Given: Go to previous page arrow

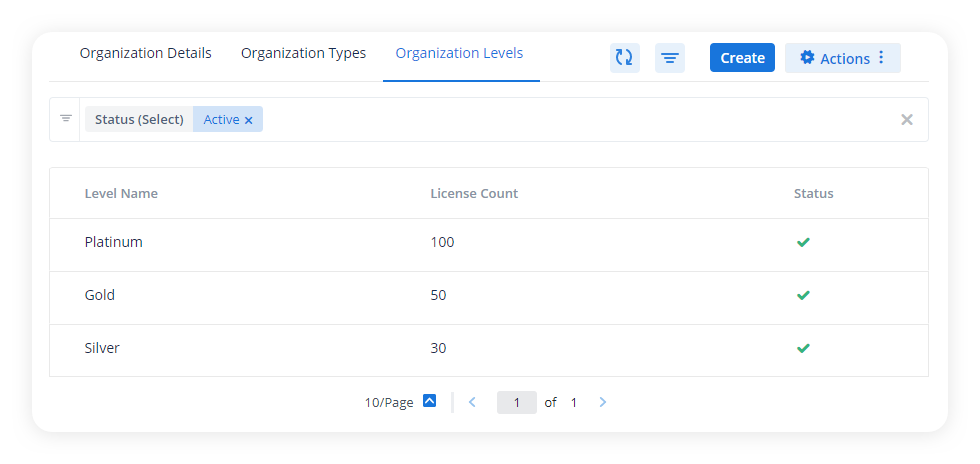Looking at the screenshot, I should pos(472,402).
